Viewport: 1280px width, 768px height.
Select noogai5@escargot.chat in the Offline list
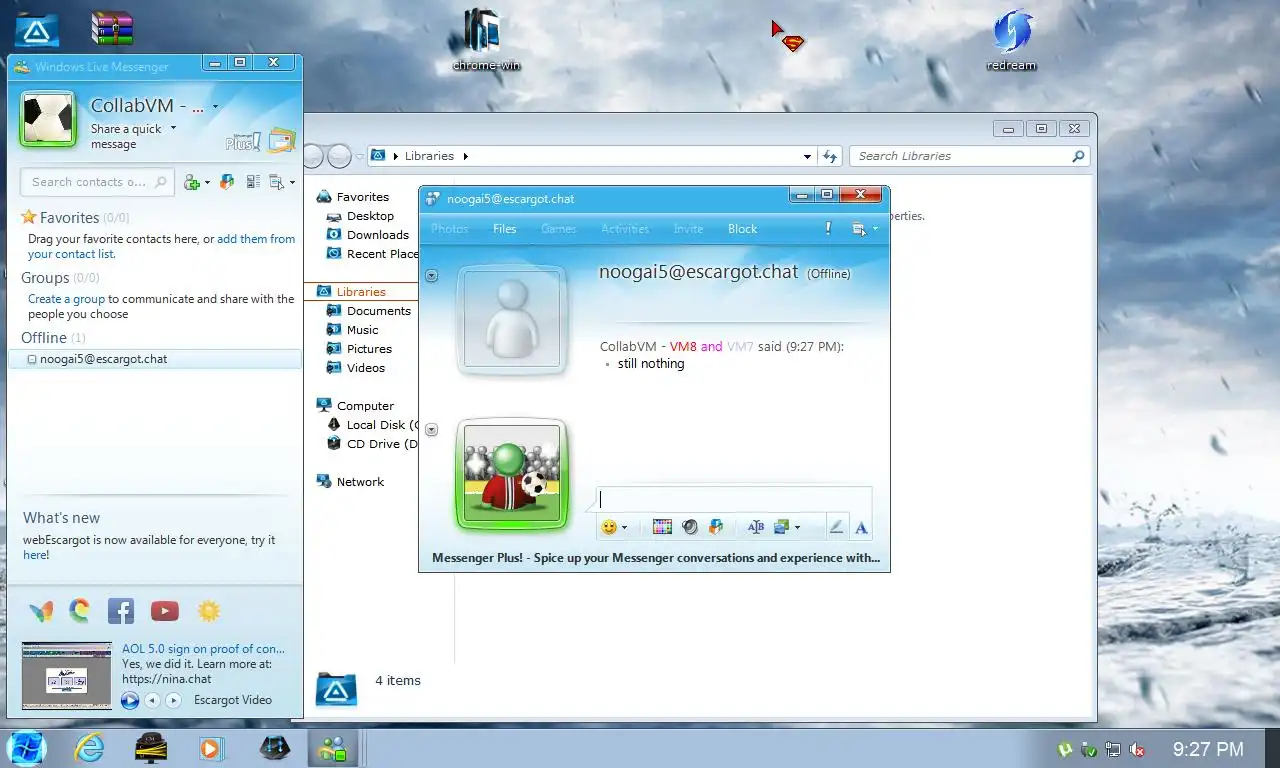coord(155,359)
